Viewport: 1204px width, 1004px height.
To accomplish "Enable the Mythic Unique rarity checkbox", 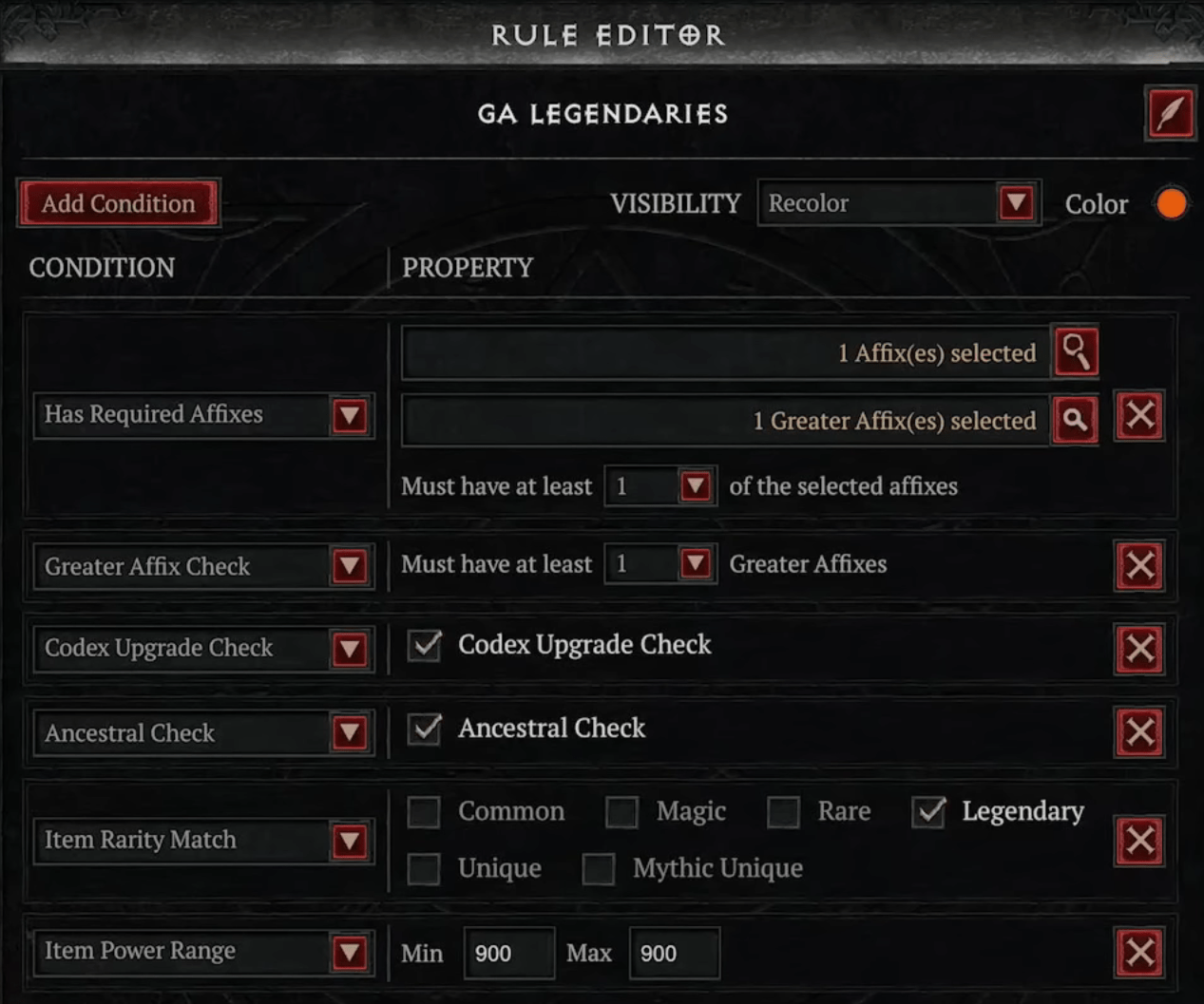I will tap(599, 868).
